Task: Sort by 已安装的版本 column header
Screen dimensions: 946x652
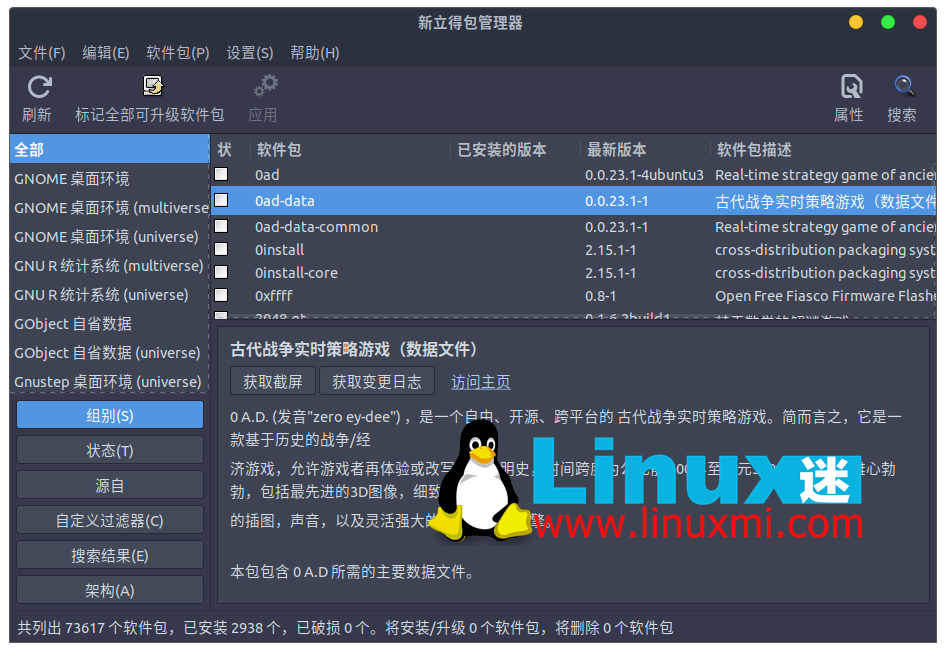Action: pyautogui.click(x=516, y=149)
